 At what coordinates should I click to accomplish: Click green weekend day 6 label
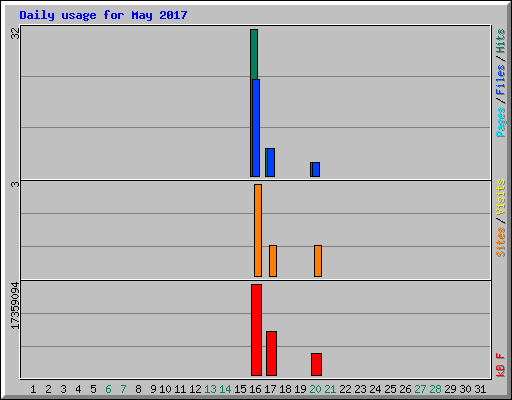(108, 389)
